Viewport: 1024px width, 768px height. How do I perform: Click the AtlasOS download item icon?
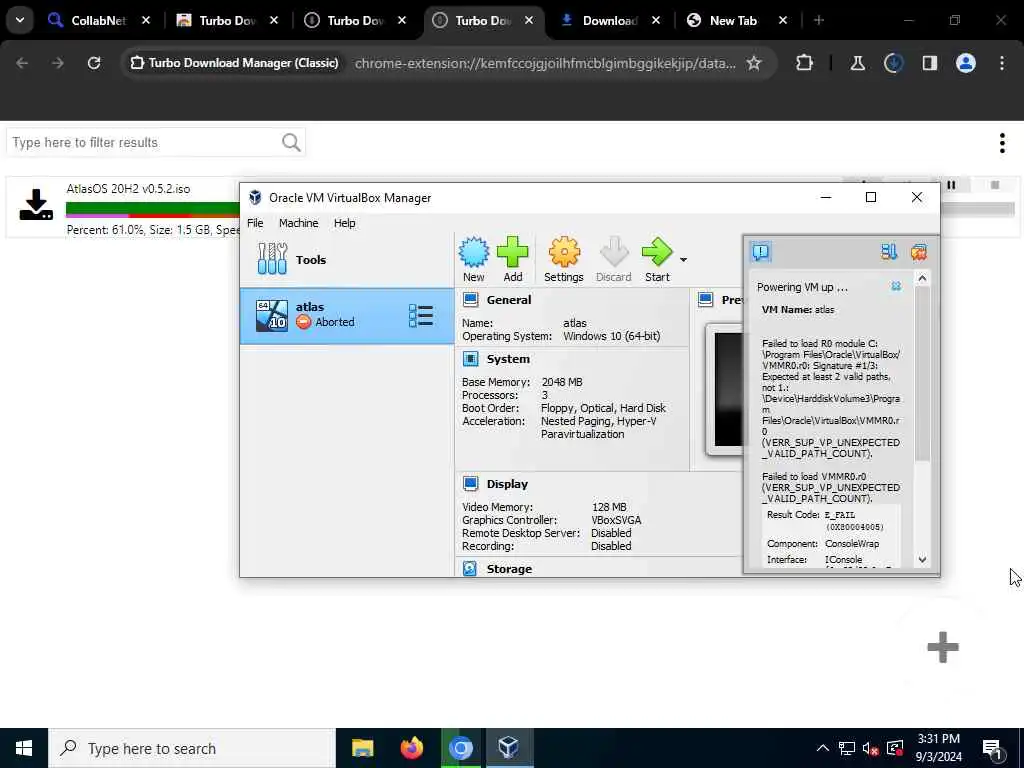[x=36, y=205]
